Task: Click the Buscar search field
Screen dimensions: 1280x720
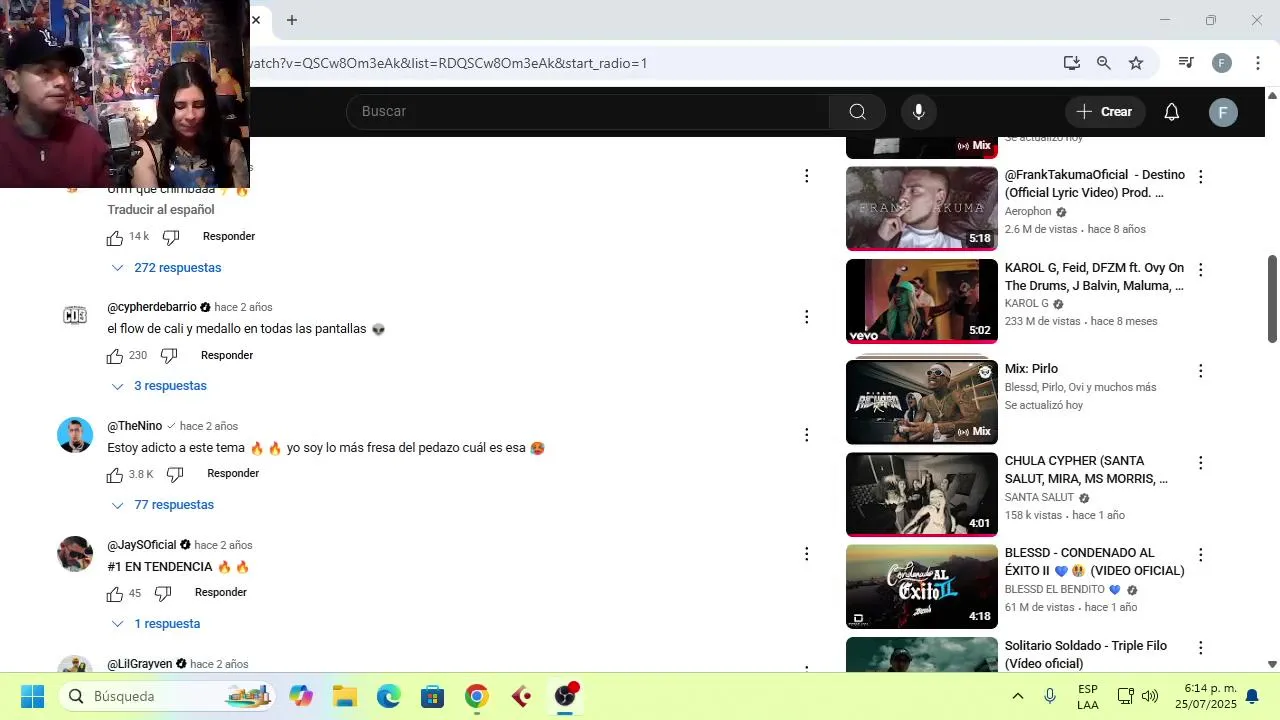Action: (x=590, y=112)
